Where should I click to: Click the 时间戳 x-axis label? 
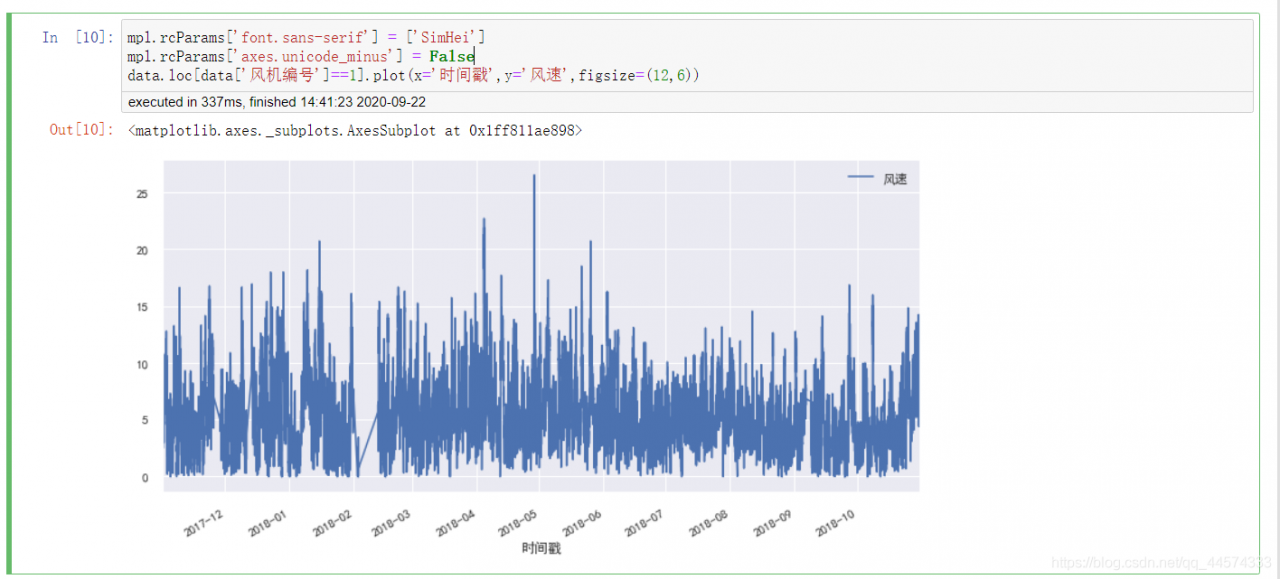(x=541, y=548)
